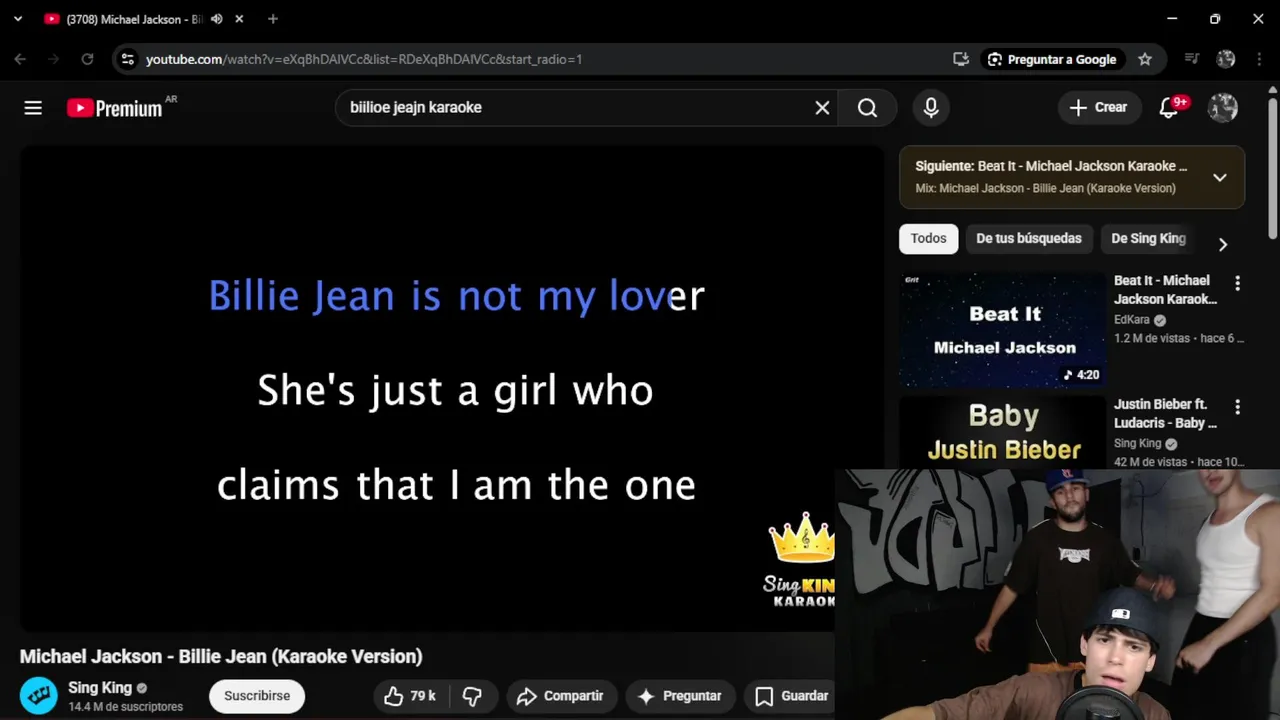Screen dimensions: 1280x720
Task: Open a new browser tab
Action: coord(273,19)
